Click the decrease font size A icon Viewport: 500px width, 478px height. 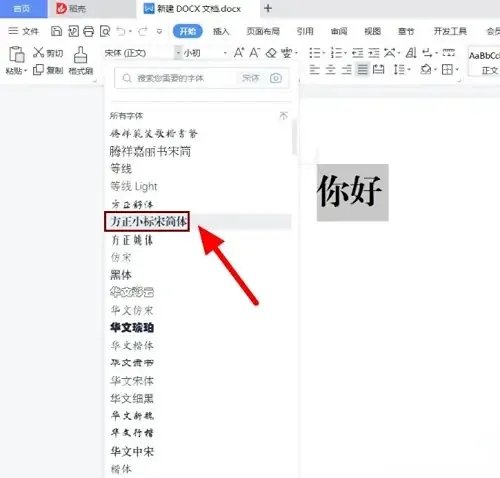[x=254, y=53]
